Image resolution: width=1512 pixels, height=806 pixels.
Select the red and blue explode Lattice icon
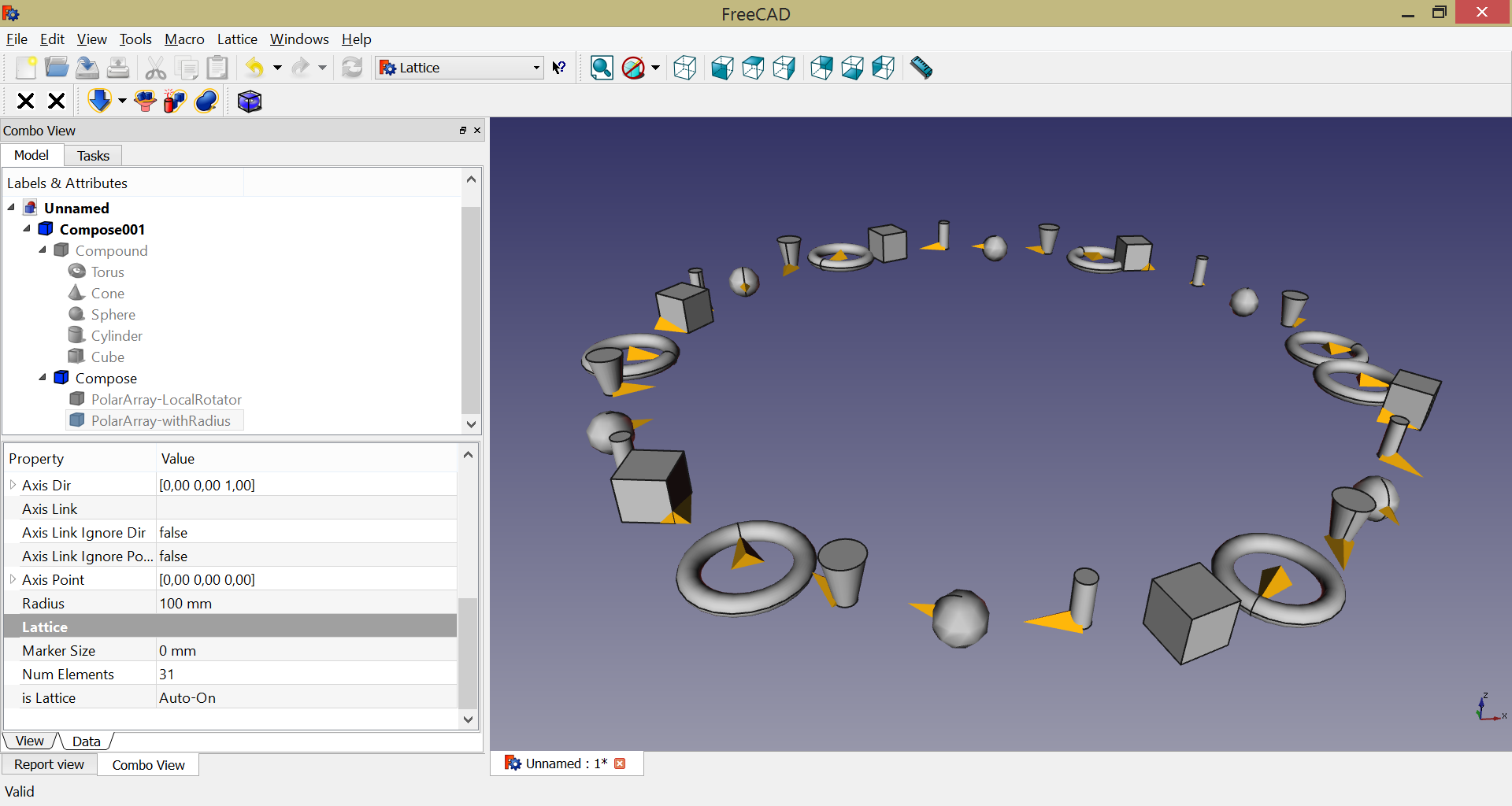[x=175, y=101]
